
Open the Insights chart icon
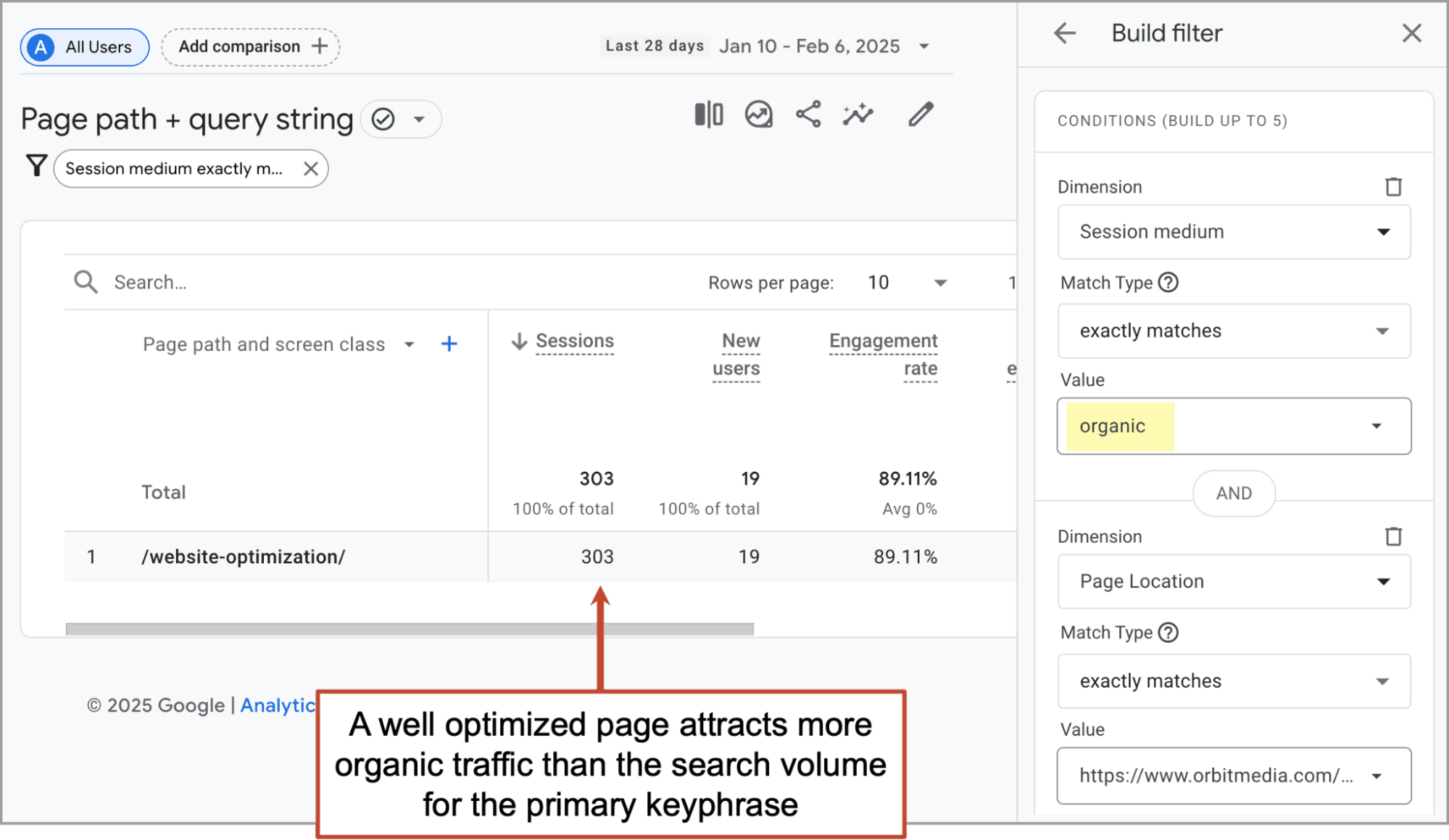pyautogui.click(x=758, y=115)
